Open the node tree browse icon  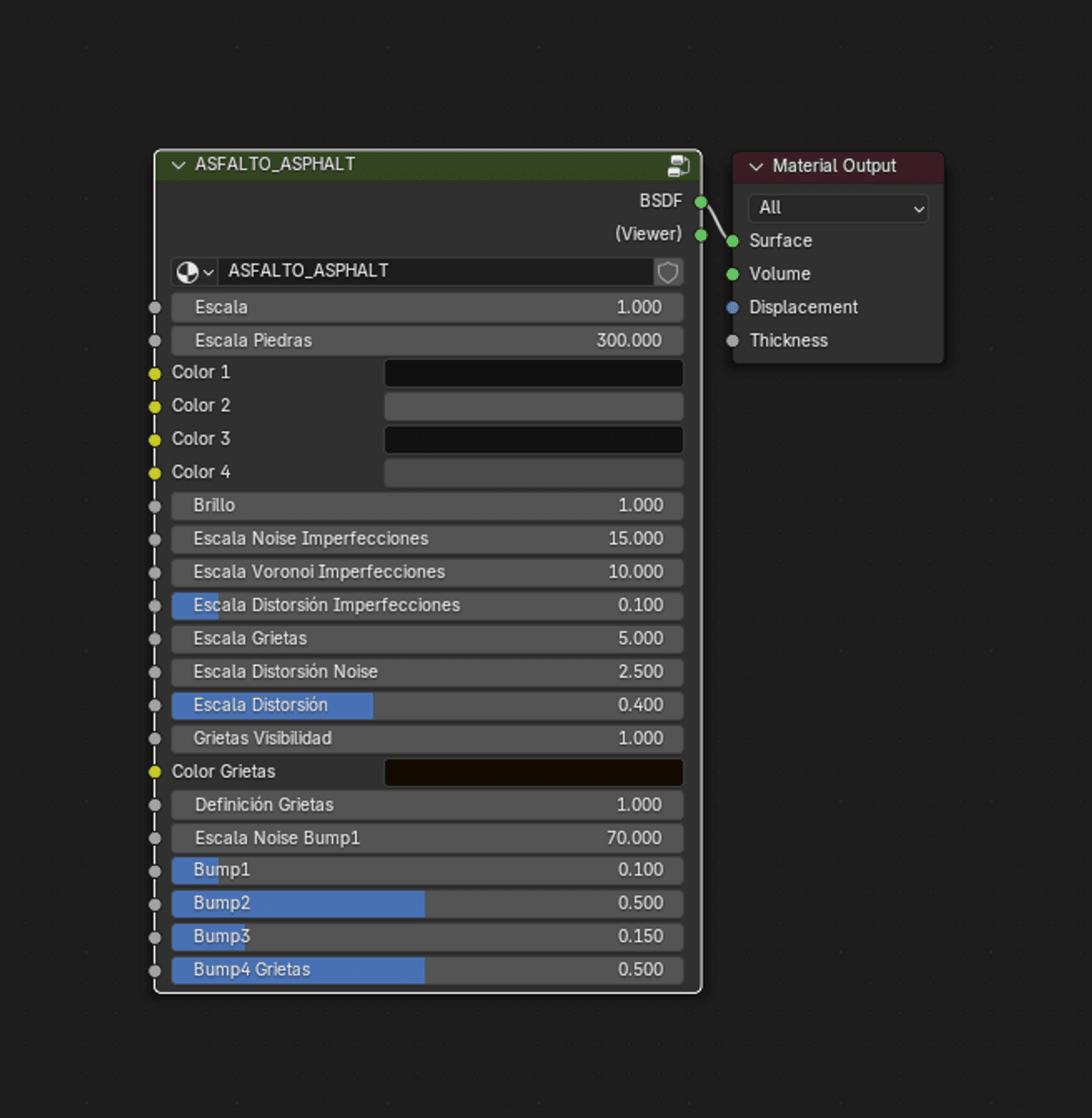tap(195, 272)
